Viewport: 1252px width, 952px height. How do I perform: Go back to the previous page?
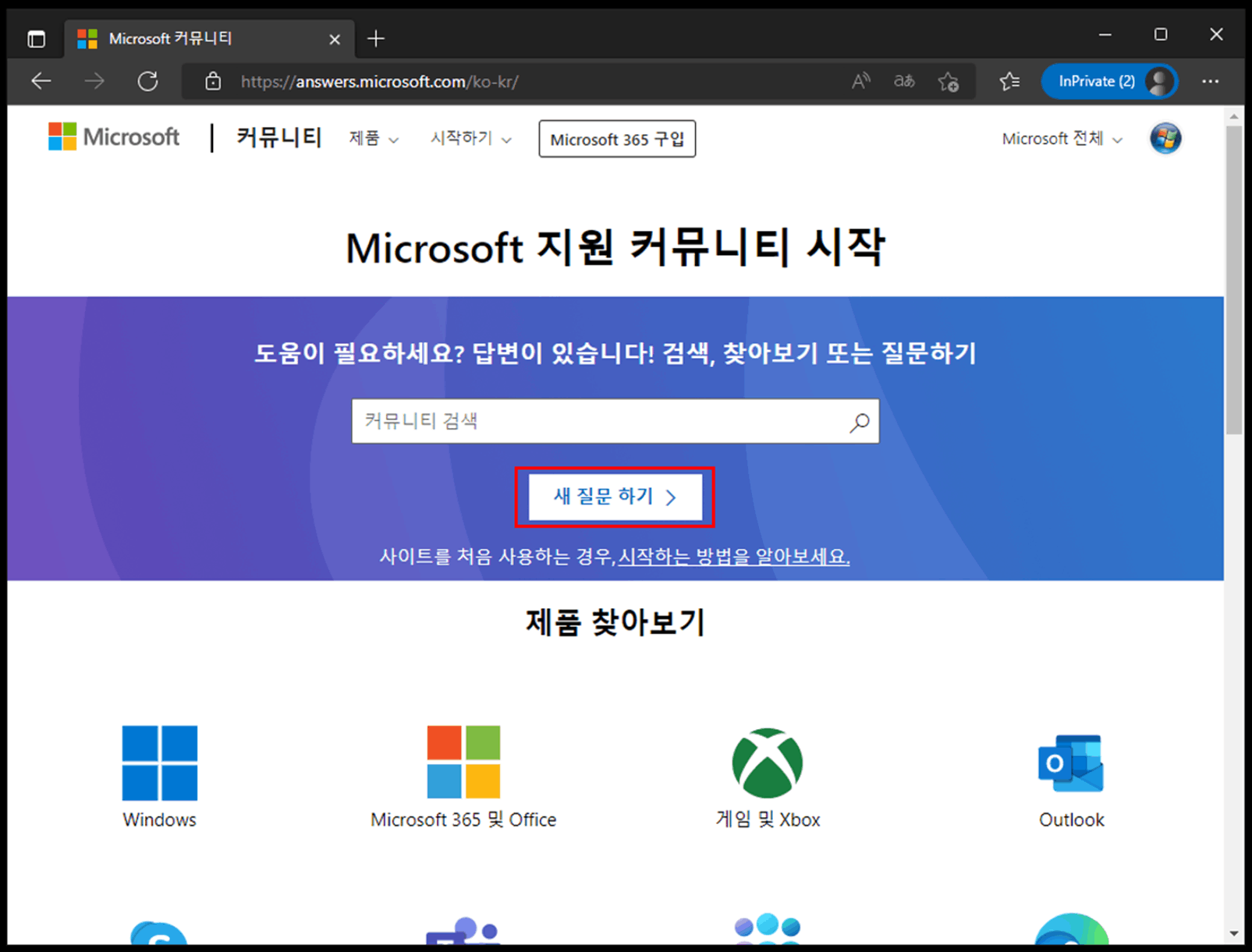tap(41, 81)
